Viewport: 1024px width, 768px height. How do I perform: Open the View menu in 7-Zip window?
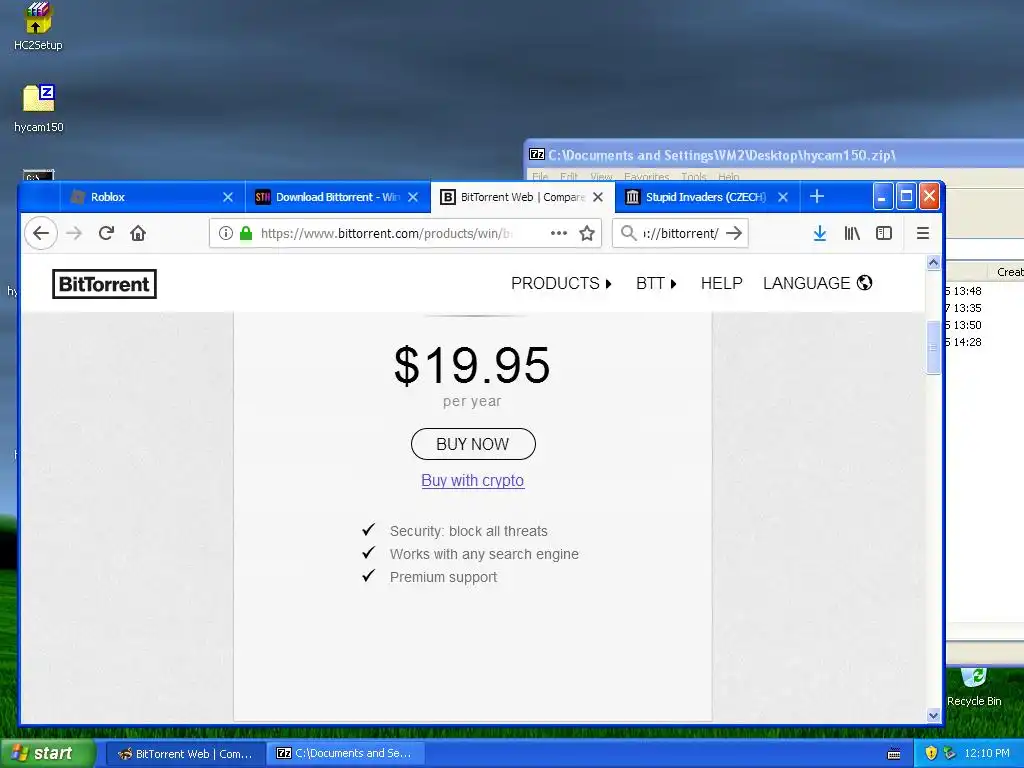point(601,177)
